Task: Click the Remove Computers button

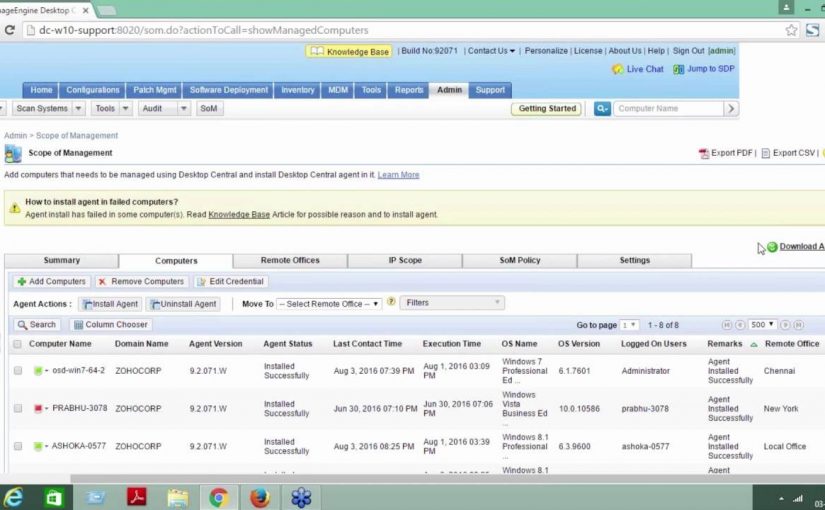Action: [141, 282]
